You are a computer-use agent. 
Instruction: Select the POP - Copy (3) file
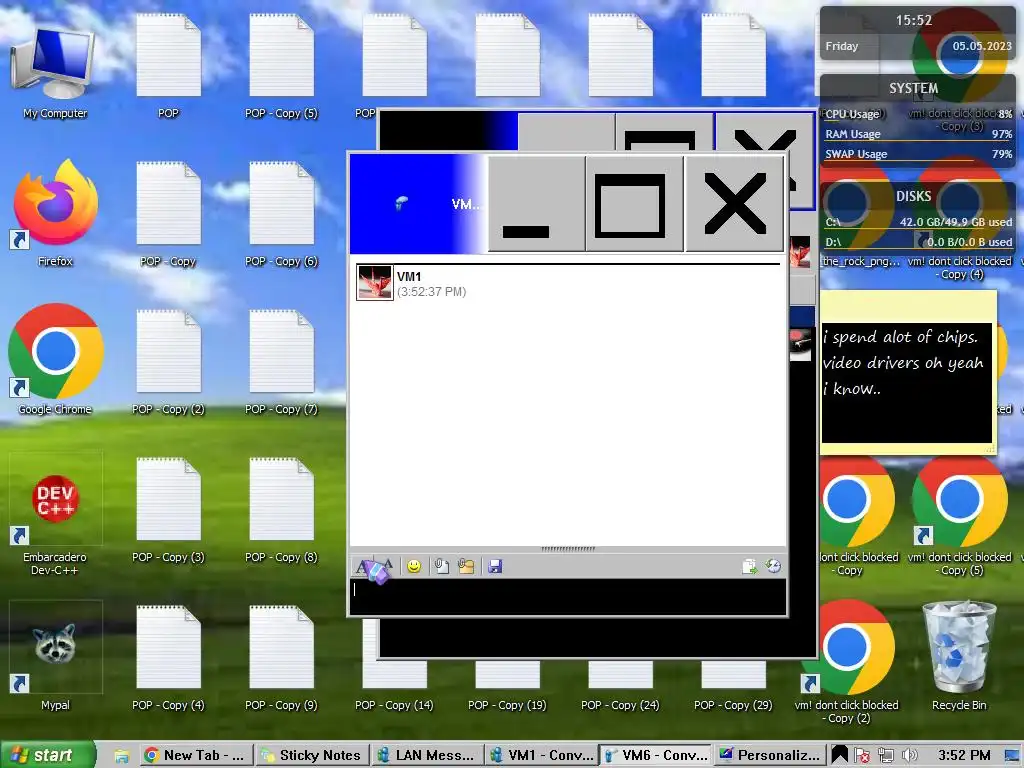[x=168, y=511]
